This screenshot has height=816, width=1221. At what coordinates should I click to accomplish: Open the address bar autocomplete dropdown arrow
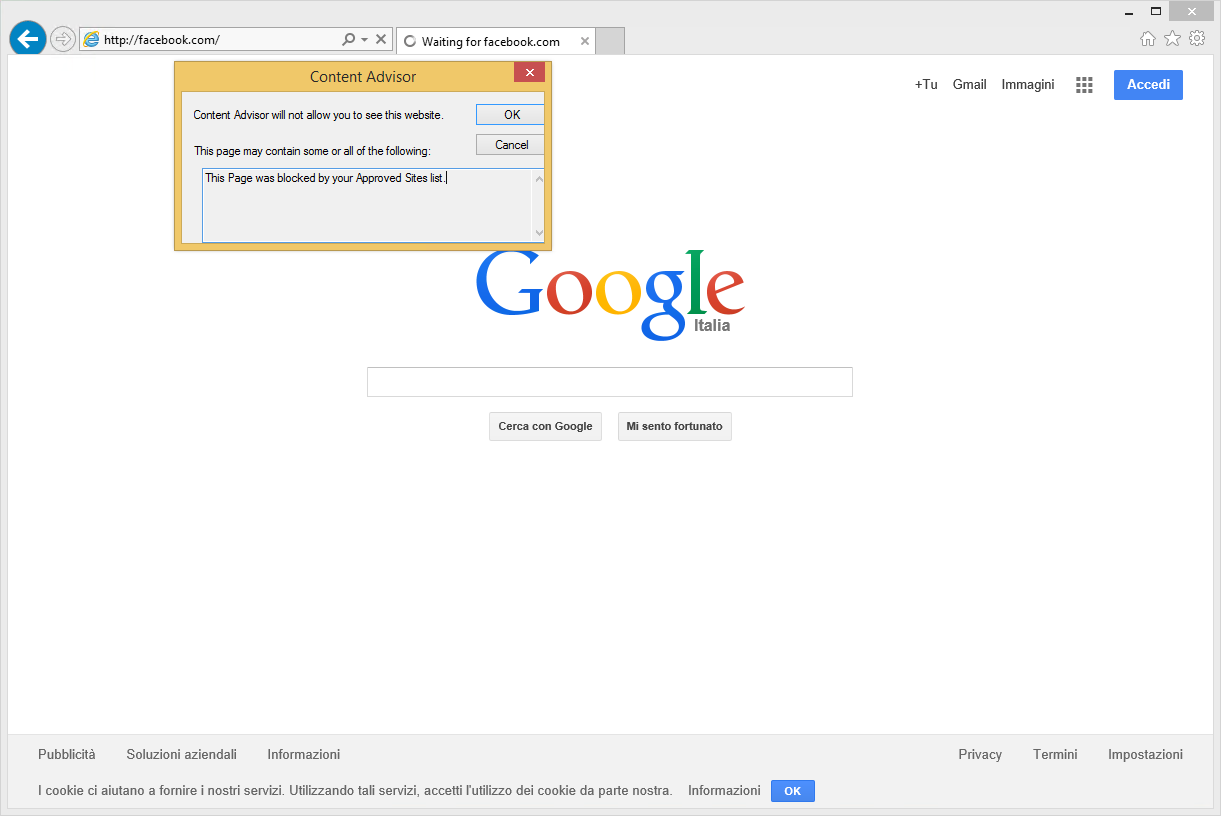[365, 40]
